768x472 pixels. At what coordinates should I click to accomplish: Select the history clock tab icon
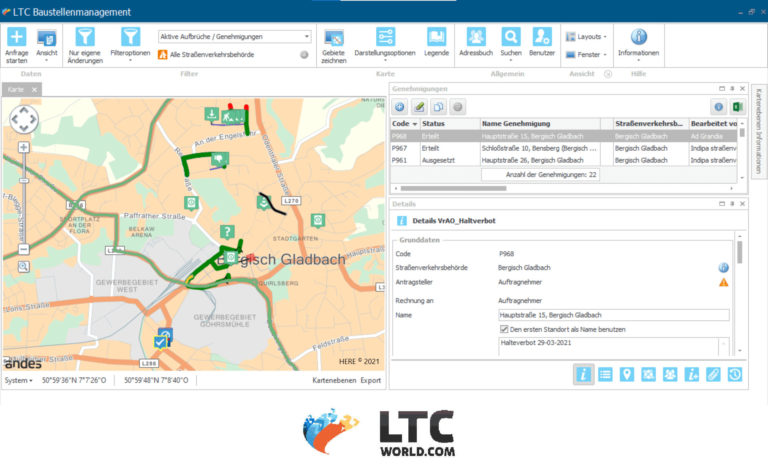point(735,375)
